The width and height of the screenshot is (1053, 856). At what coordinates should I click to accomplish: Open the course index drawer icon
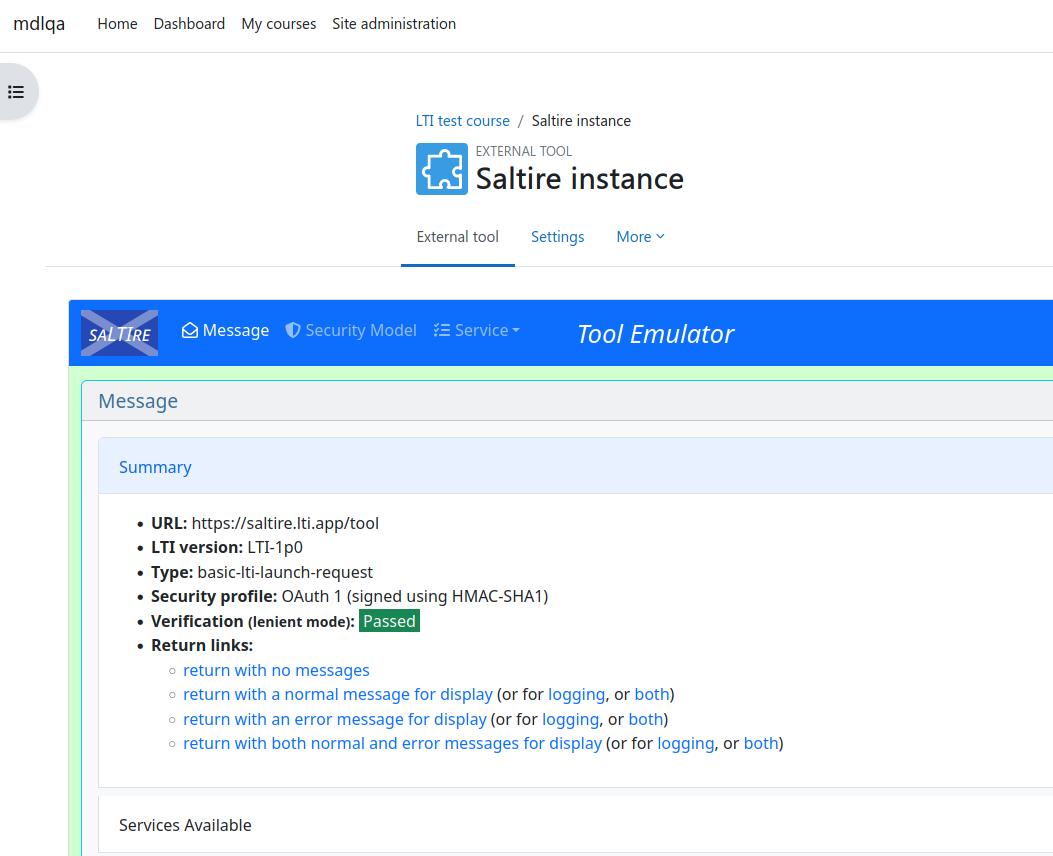(16, 92)
